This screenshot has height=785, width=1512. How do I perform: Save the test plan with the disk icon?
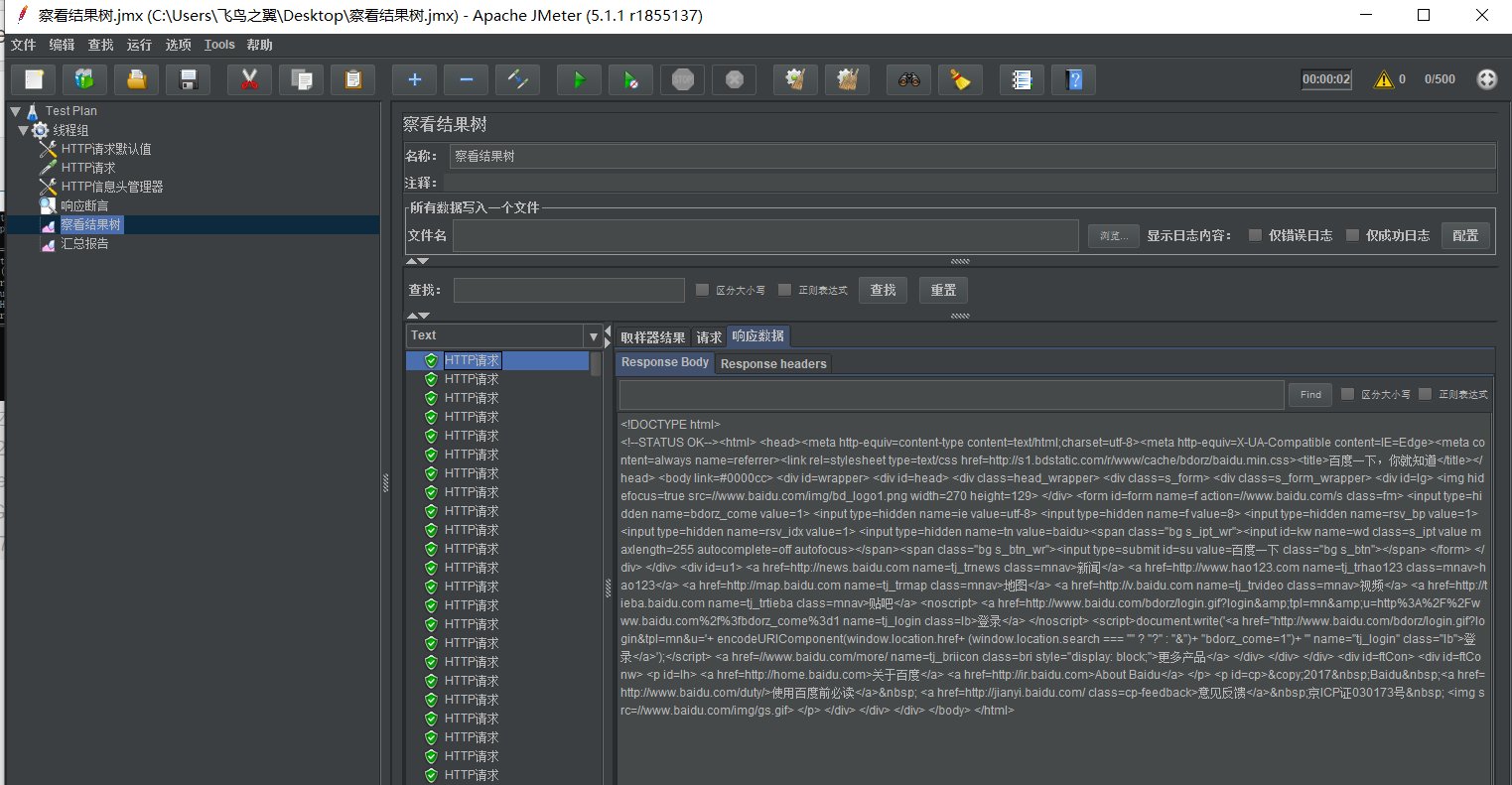[188, 79]
